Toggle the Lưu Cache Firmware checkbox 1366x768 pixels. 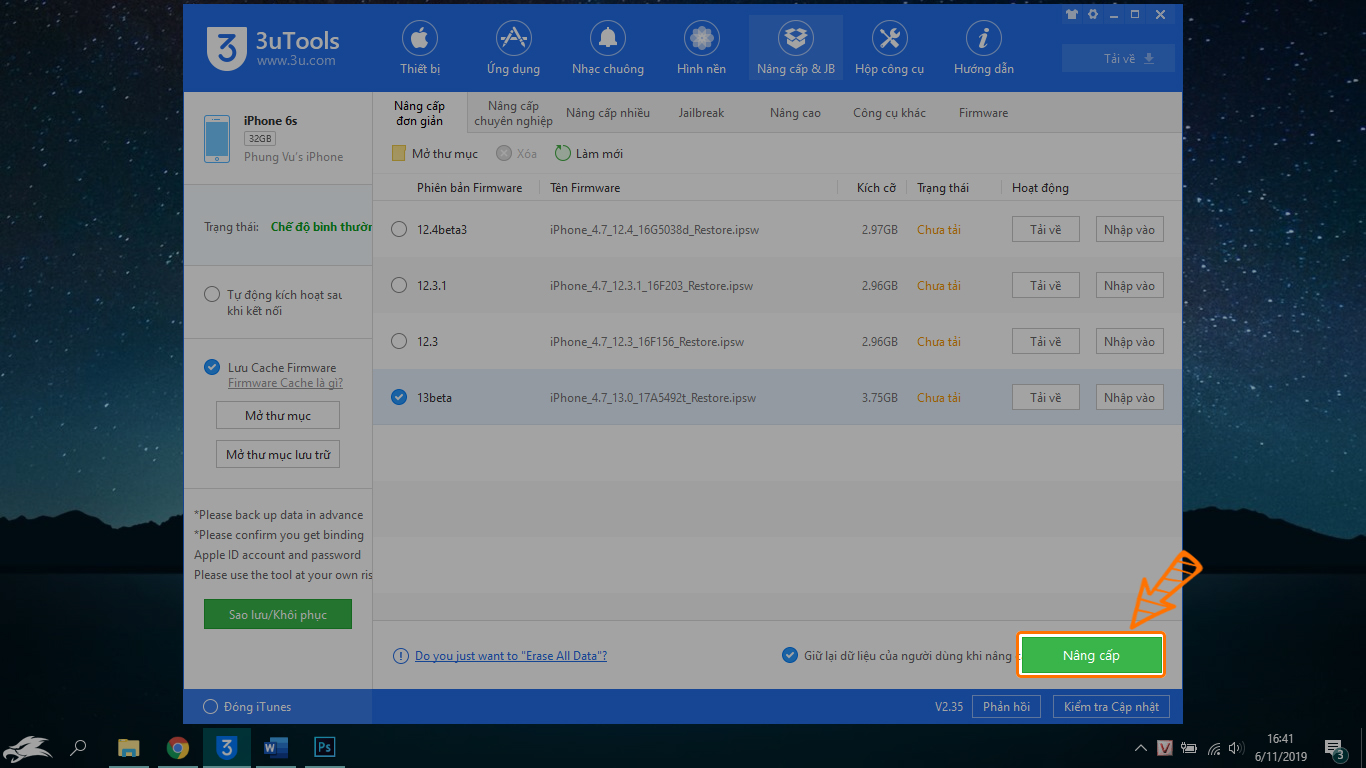coord(211,367)
